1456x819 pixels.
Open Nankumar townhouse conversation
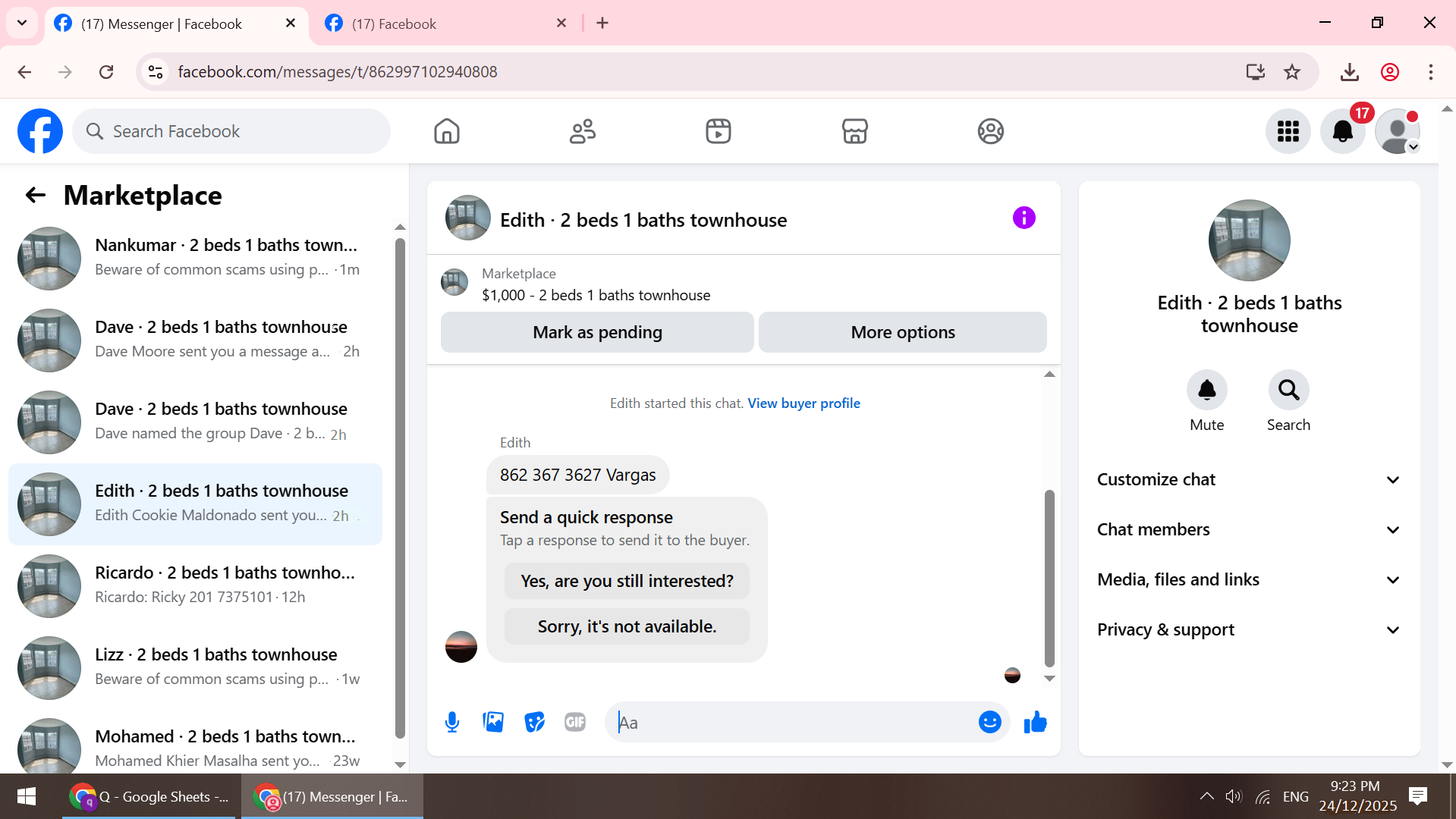pos(196,258)
